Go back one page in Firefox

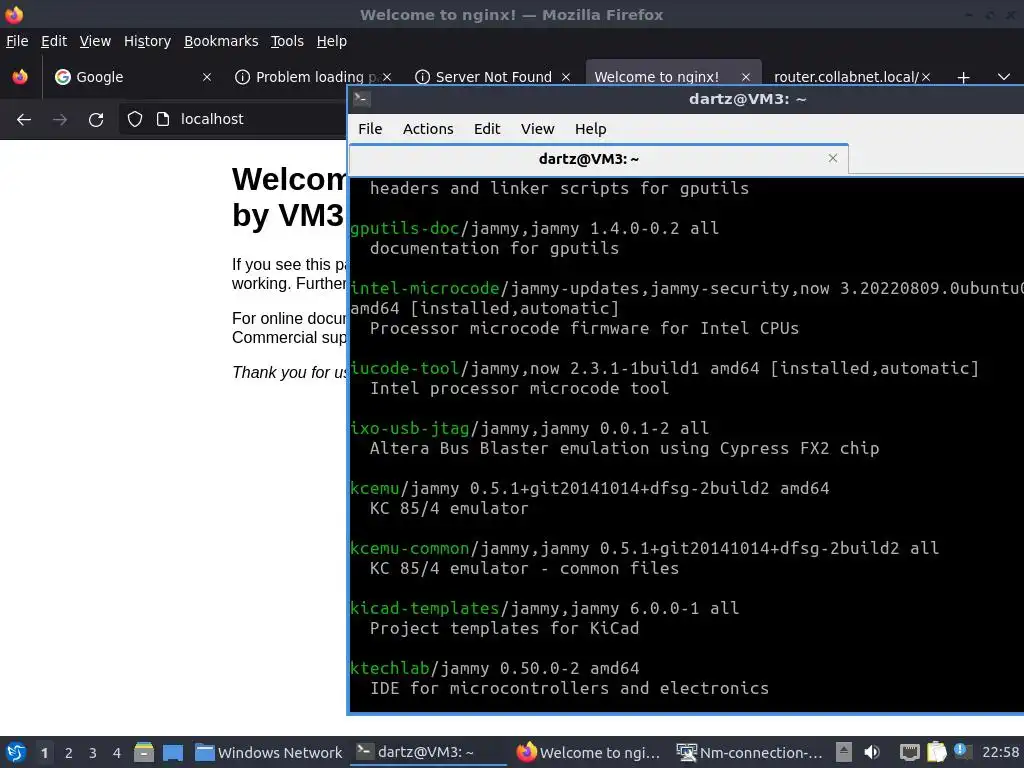pos(24,119)
